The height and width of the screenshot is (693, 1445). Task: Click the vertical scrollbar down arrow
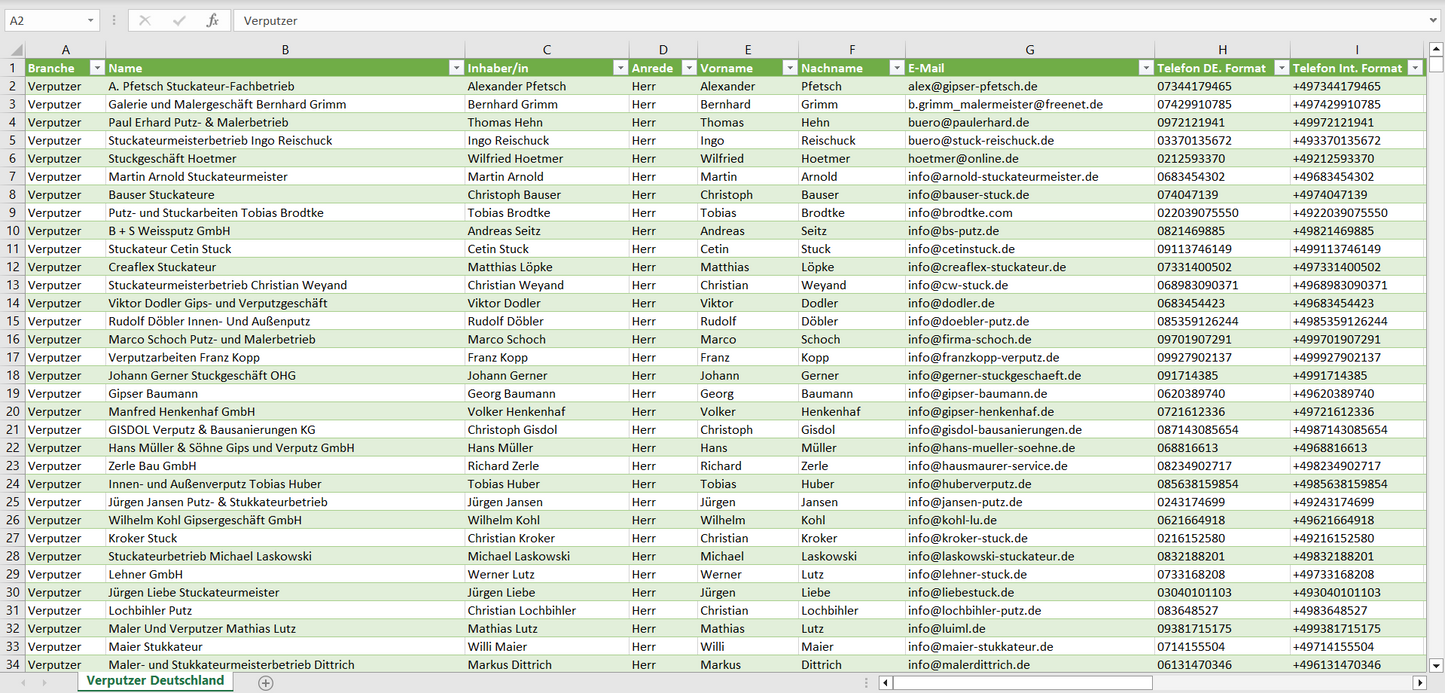tap(1436, 664)
